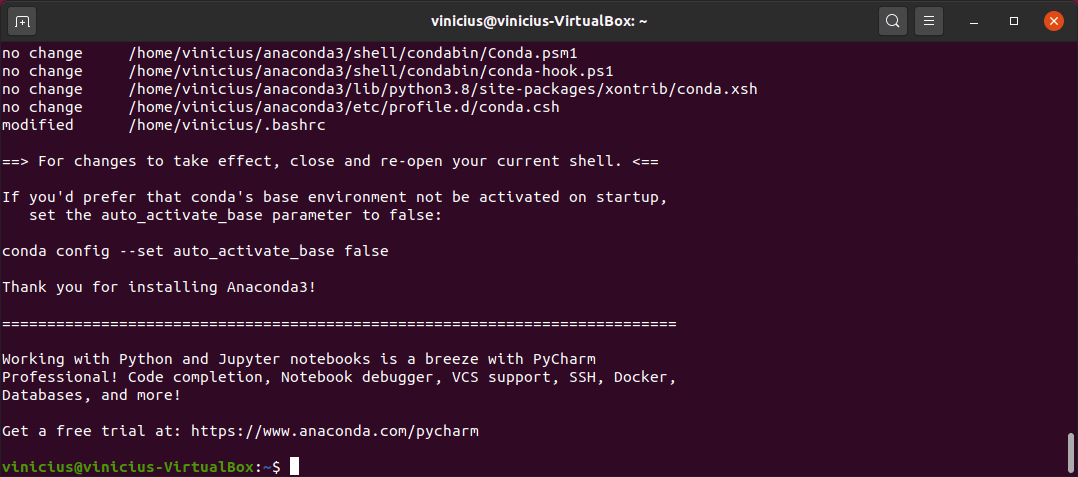
Task: Click the equals-sign separator line
Action: 340,324
